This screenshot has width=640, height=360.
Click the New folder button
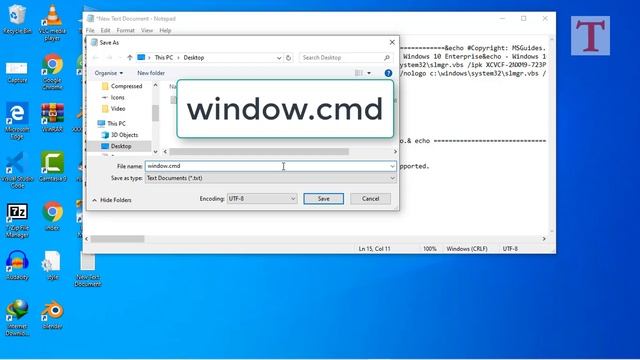(151, 73)
